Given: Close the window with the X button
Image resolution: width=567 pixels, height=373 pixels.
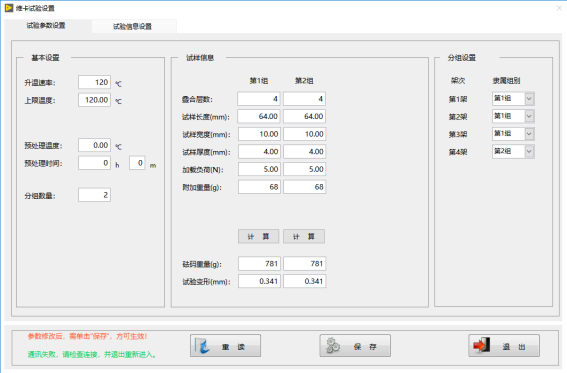Looking at the screenshot, I should pyautogui.click(x=559, y=8).
